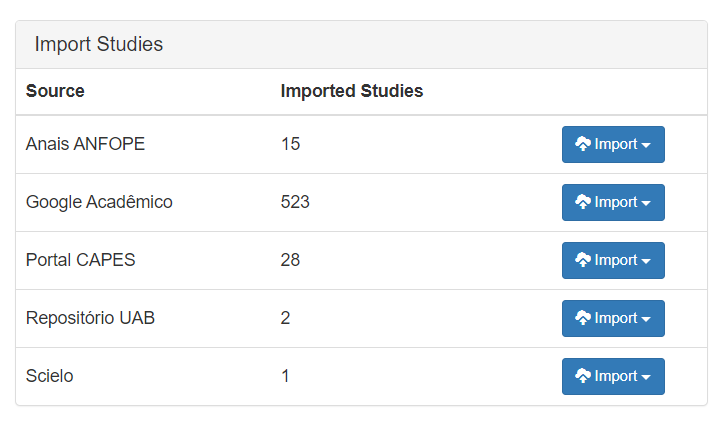The width and height of the screenshot is (719, 448).
Task: Expand the Google Acadêmico Import dropdown caret
Action: 646,204
